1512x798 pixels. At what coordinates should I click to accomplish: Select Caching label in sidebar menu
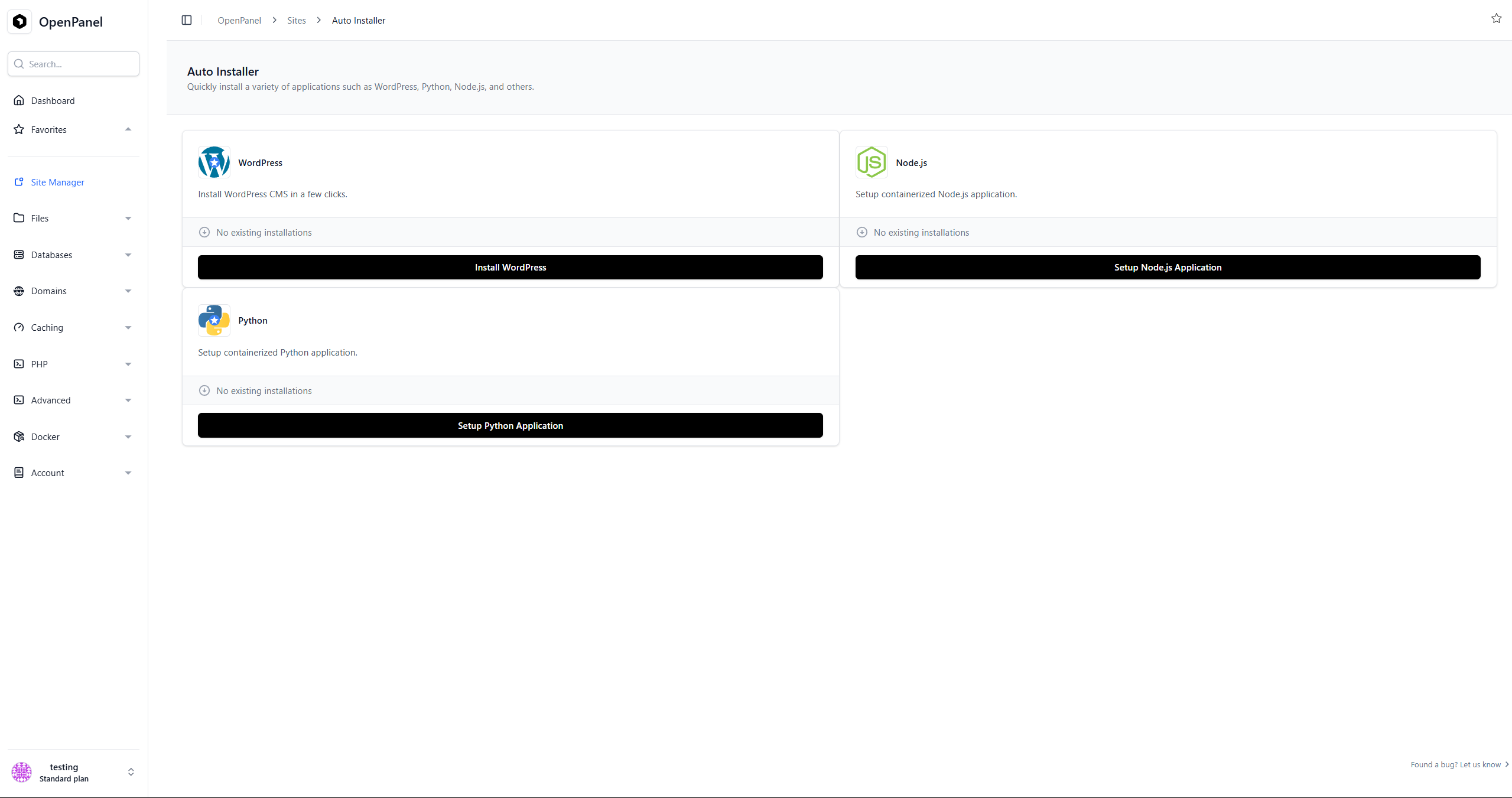click(47, 327)
